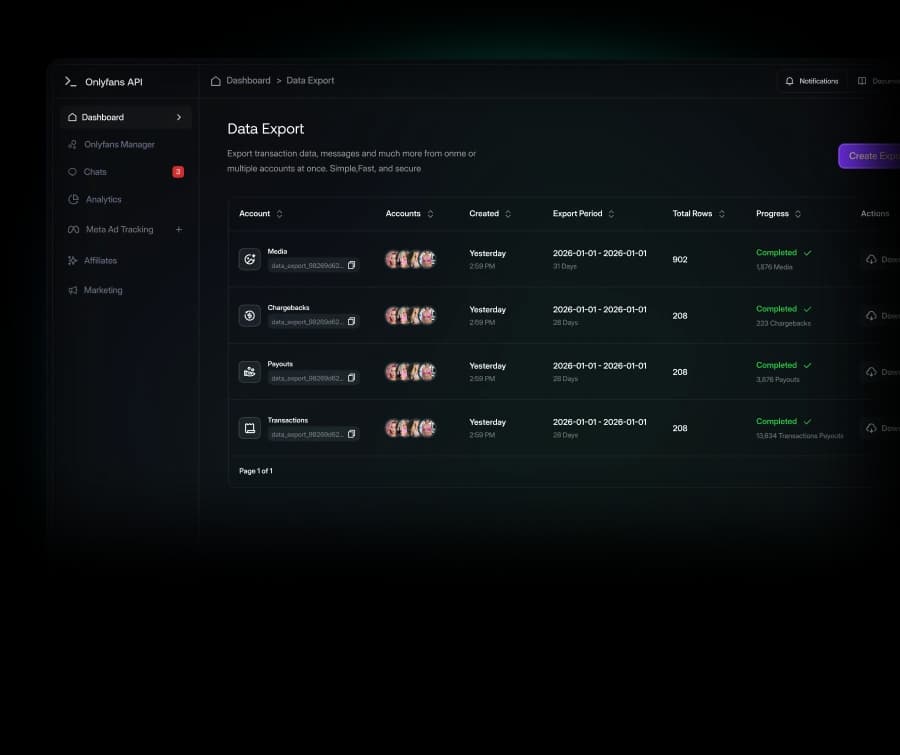Click the home icon in breadcrumb
The width and height of the screenshot is (900, 755).
(x=216, y=81)
